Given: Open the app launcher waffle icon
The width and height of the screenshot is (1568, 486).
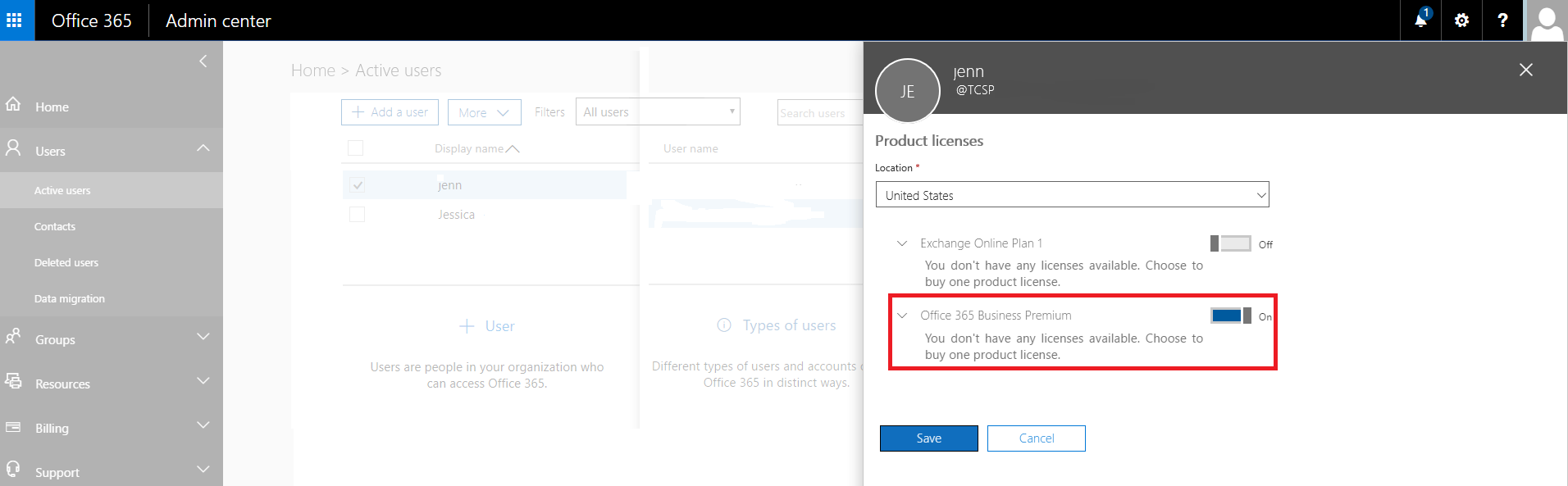Looking at the screenshot, I should click(15, 20).
